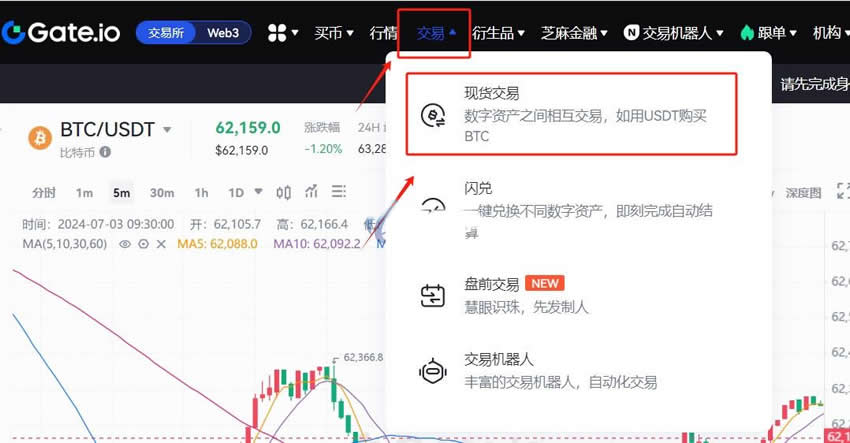Screen dimensions: 850x443
Task: Click the chart list settings icon
Action: click(x=339, y=191)
